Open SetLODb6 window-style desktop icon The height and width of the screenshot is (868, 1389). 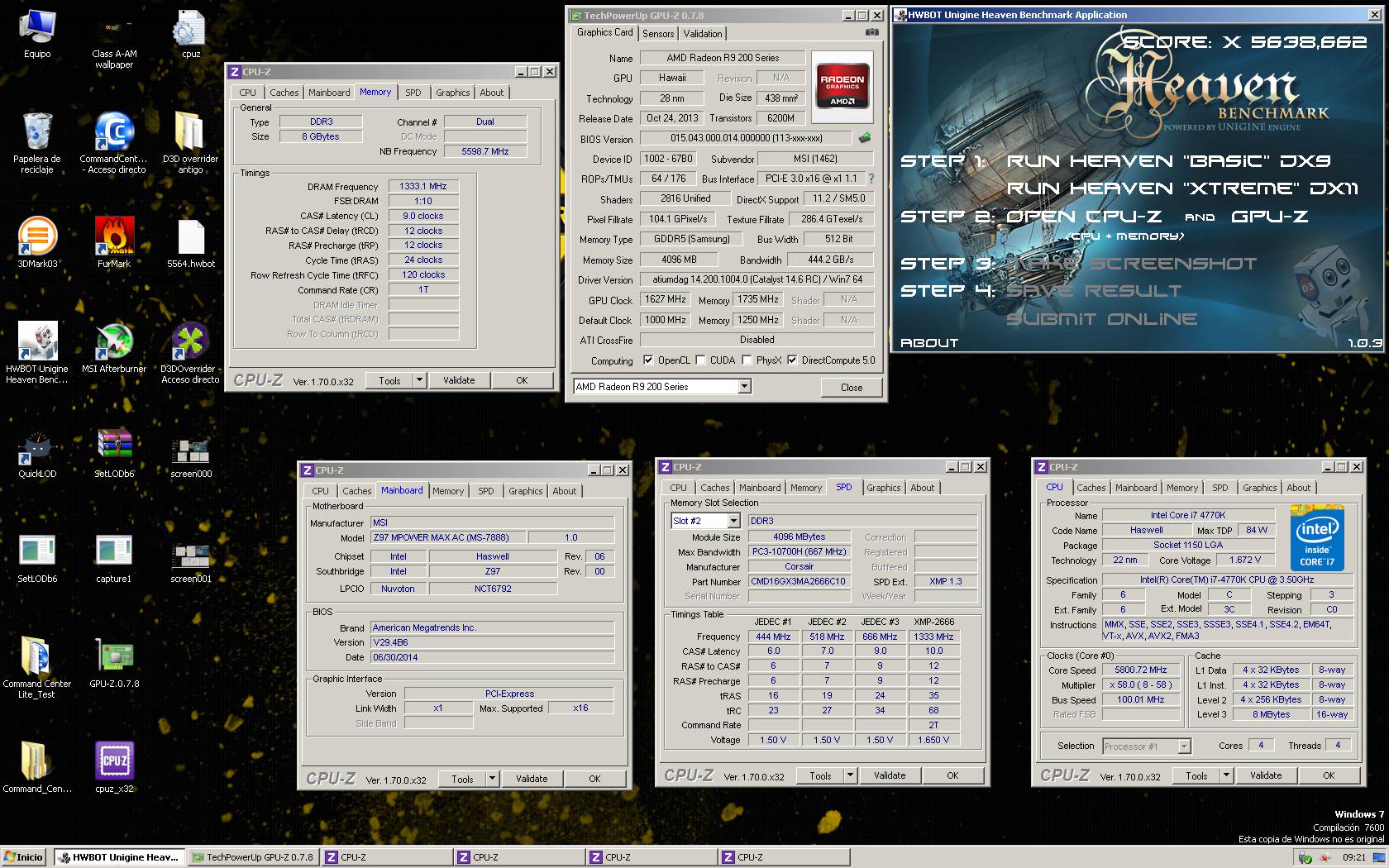[37, 558]
